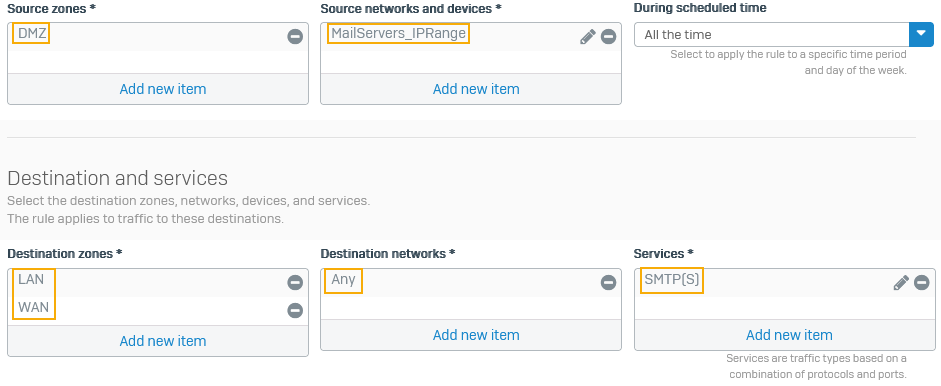Add new item to destination zones

coord(163,341)
